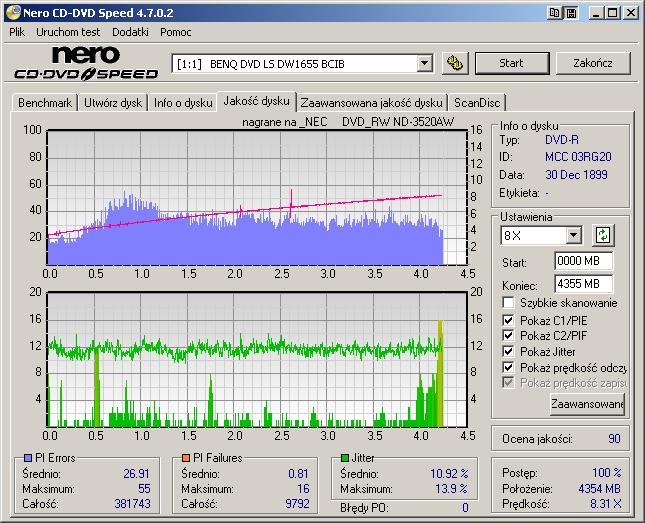Enable Szybkie skanowanie checkbox
This screenshot has height=523, width=645.
(x=508, y=303)
